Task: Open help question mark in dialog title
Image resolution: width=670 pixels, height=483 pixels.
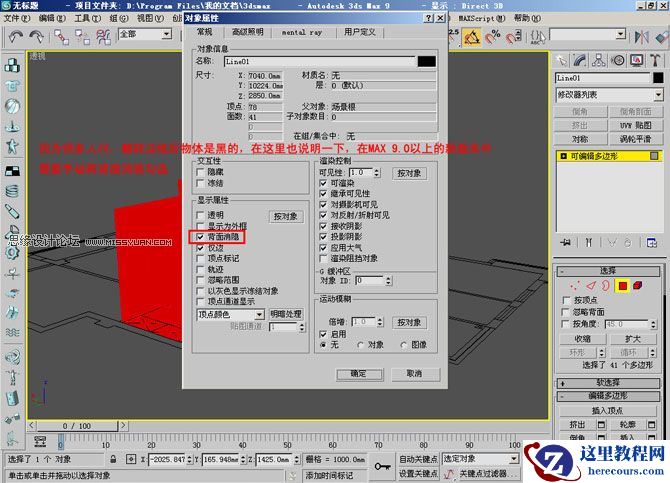Action: pyautogui.click(x=429, y=18)
